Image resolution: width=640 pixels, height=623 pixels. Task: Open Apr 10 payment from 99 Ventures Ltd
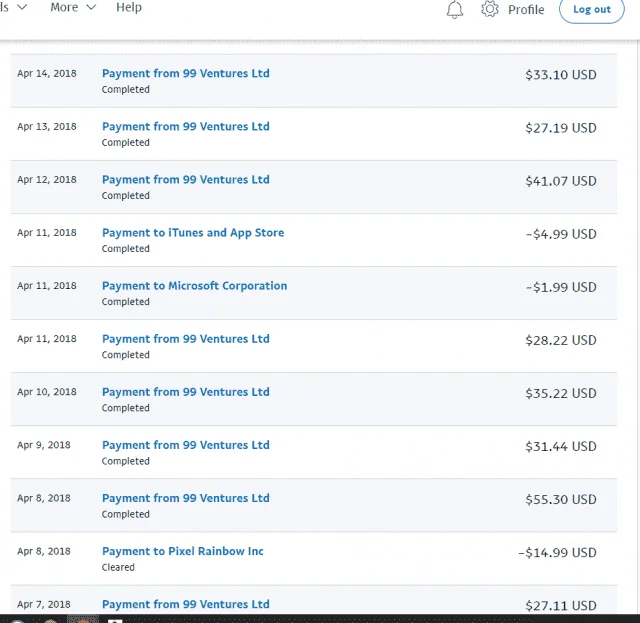pyautogui.click(x=186, y=392)
